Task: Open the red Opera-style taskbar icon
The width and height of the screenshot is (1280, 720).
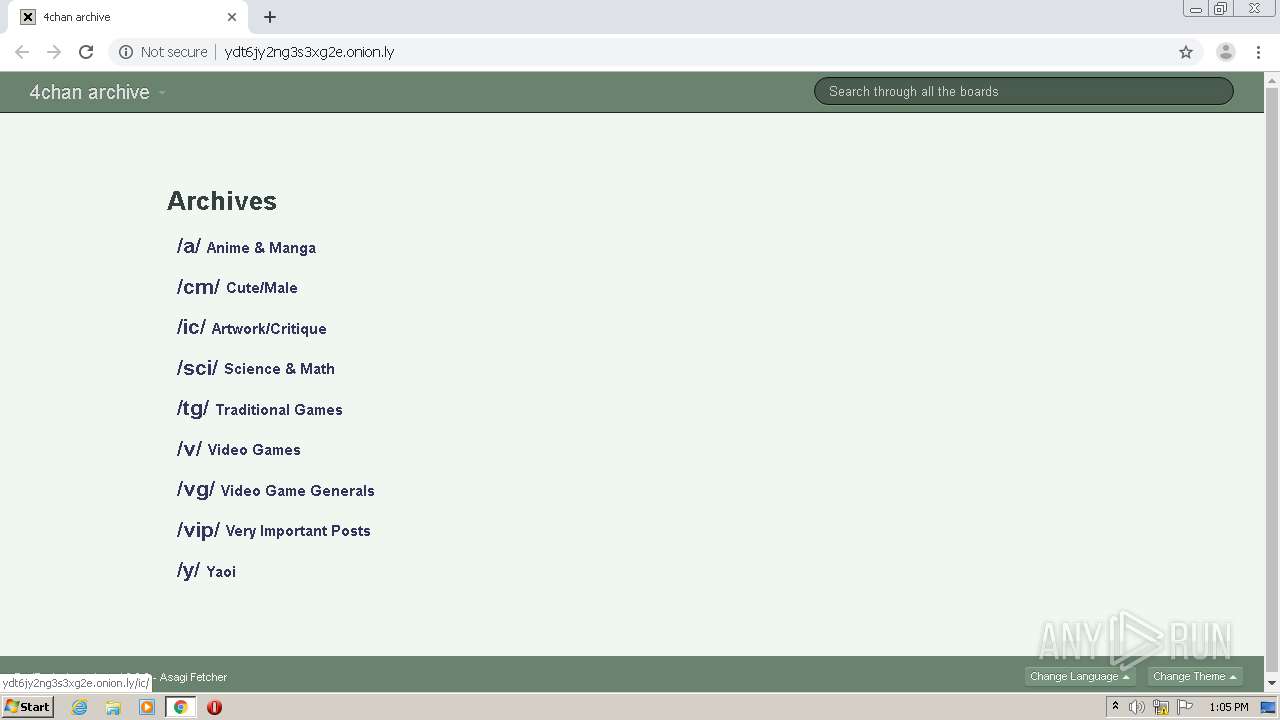Action: click(214, 707)
